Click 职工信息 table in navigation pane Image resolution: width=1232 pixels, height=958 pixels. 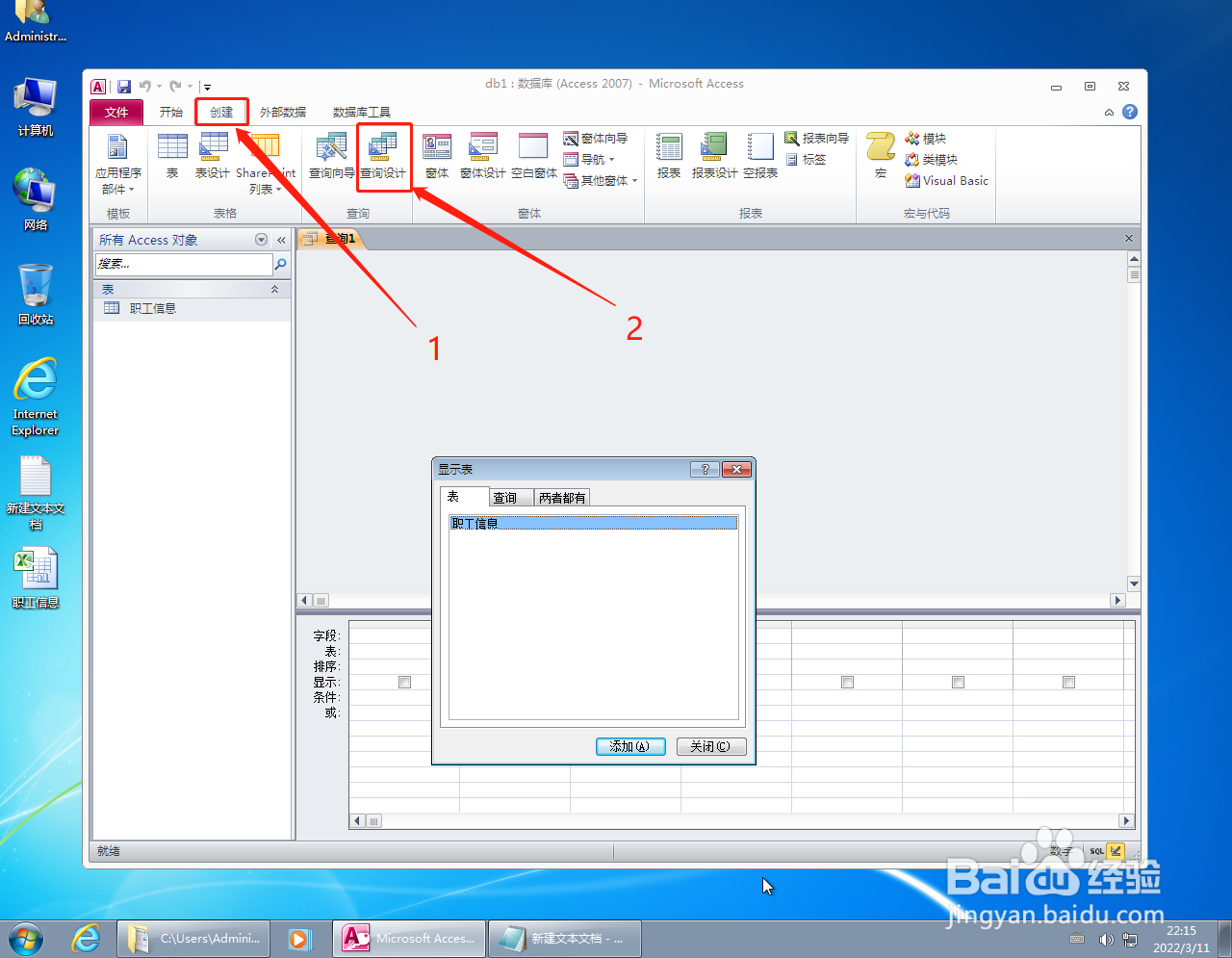coord(192,308)
